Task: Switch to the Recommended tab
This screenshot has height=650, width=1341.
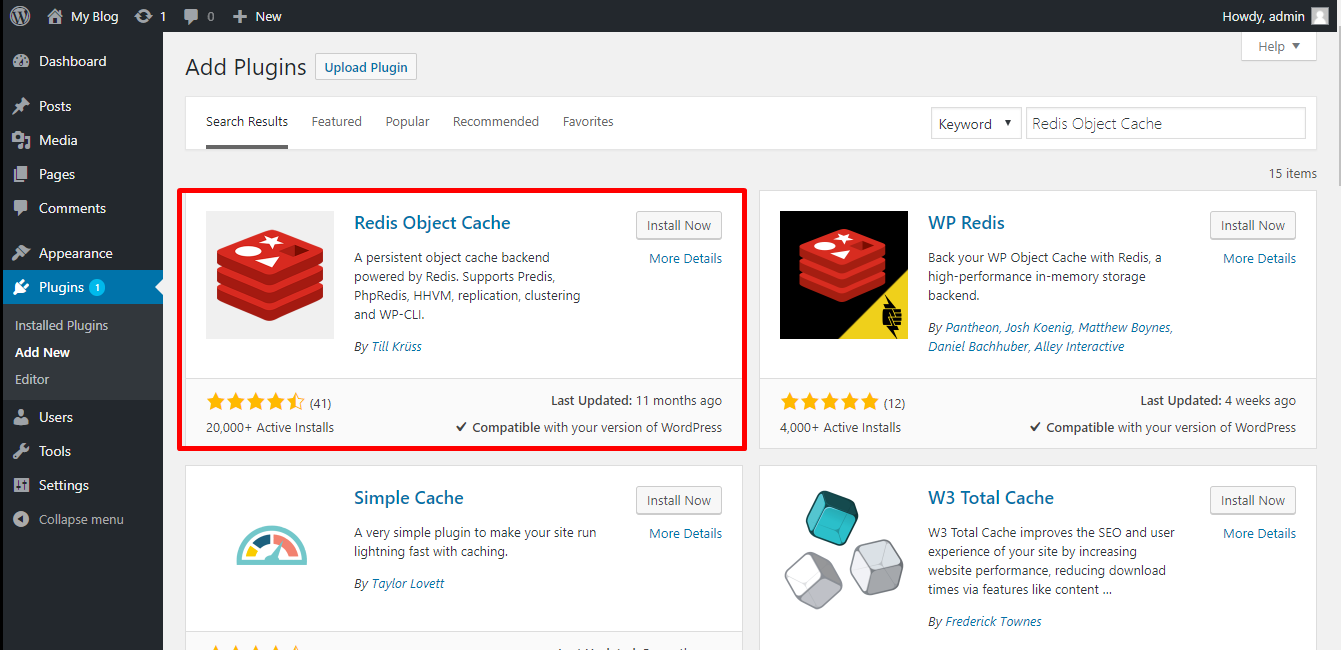Action: 496,122
